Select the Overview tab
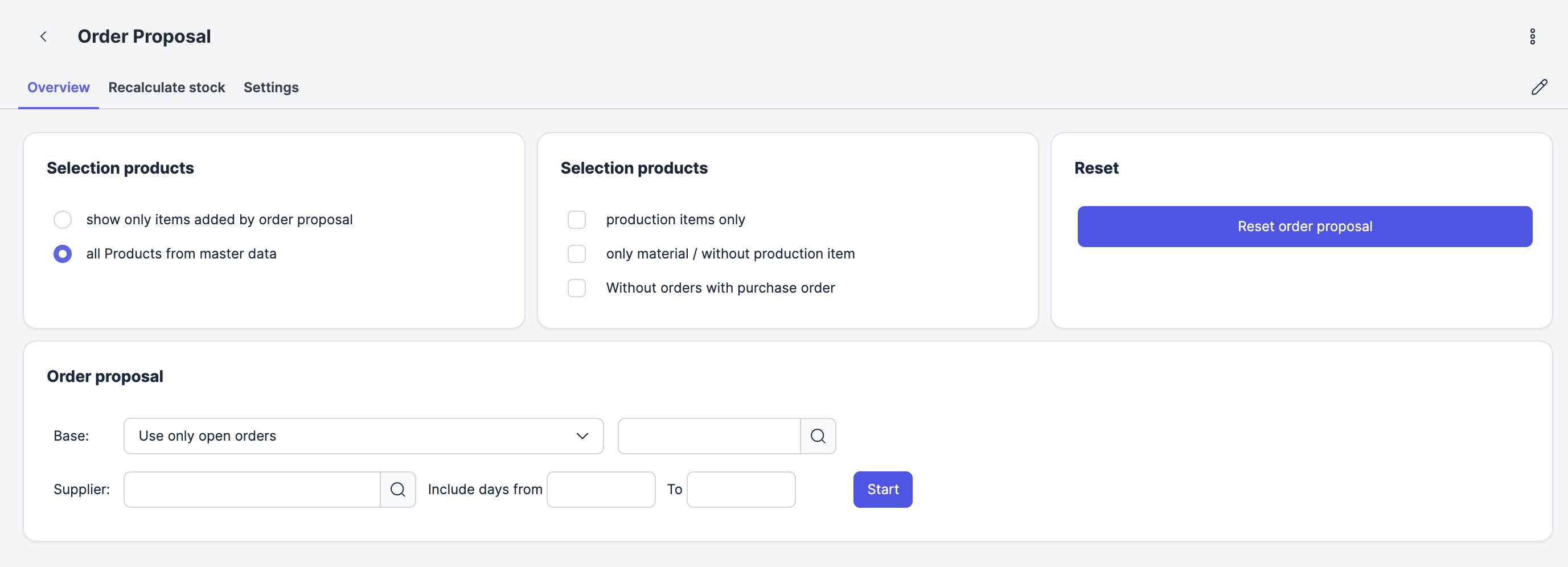The height and width of the screenshot is (567, 1568). pyautogui.click(x=59, y=88)
